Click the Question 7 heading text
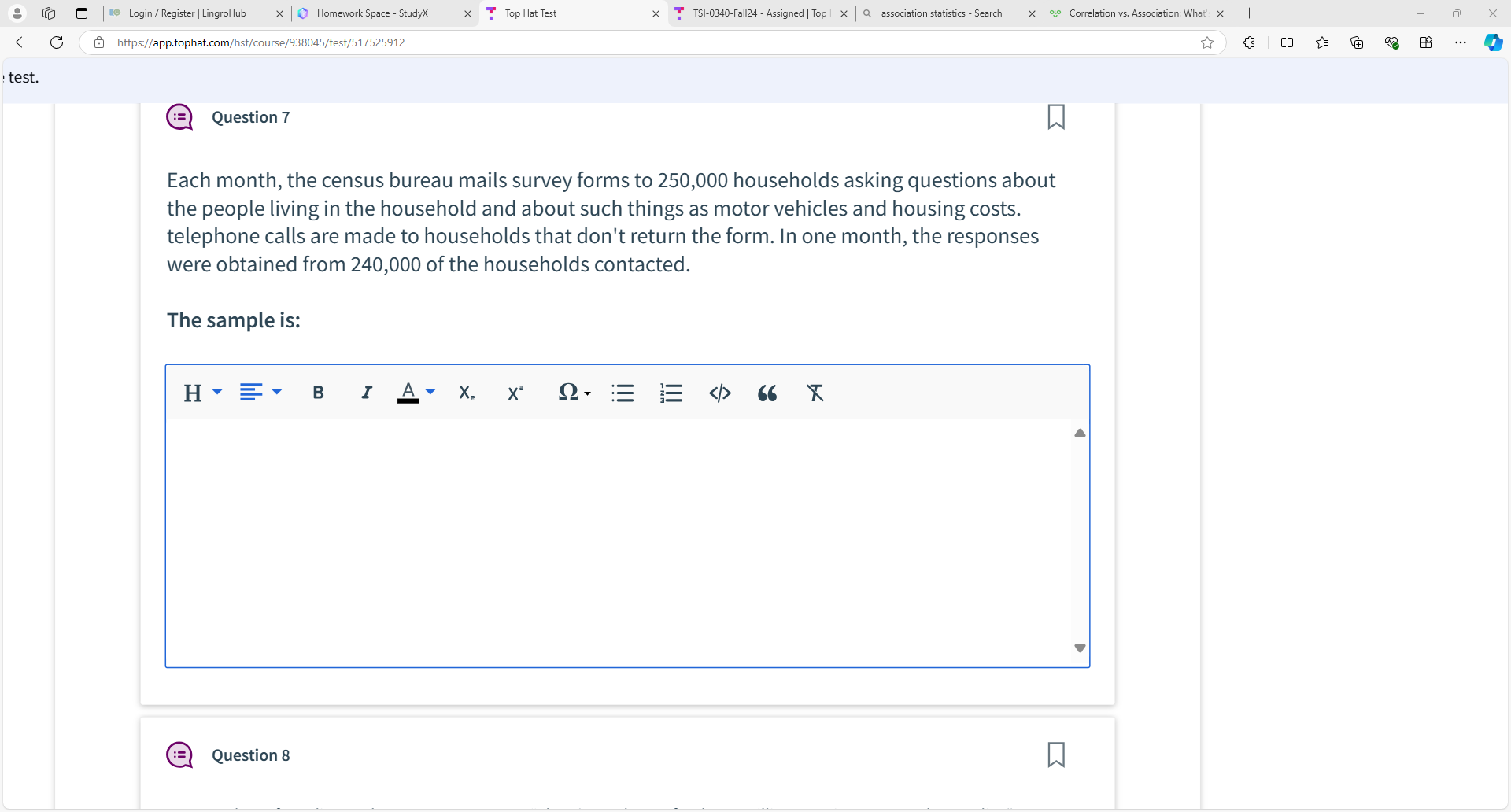The image size is (1511, 812). [x=250, y=117]
